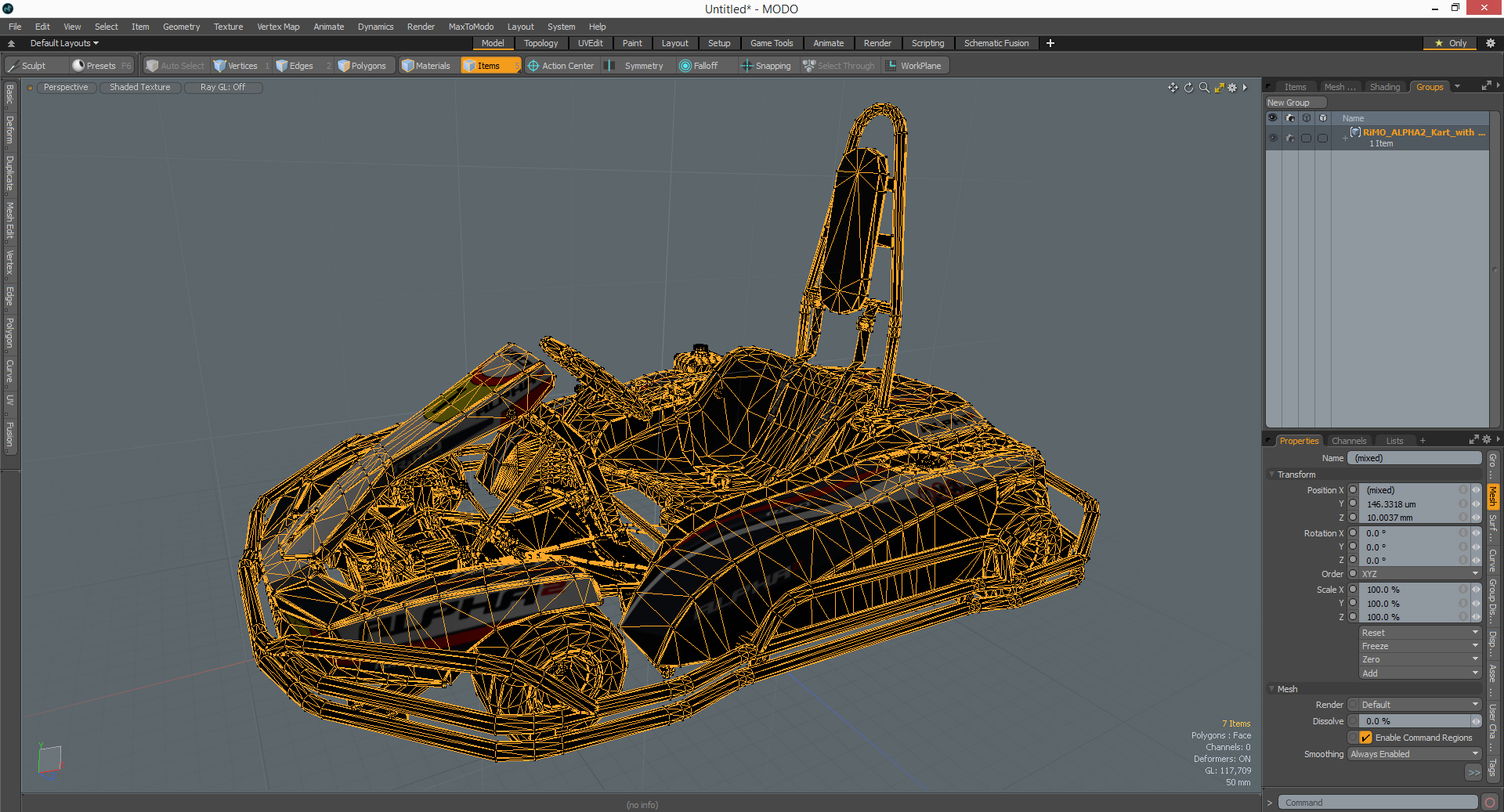The height and width of the screenshot is (812, 1504).
Task: Click the Shaded Texture button
Action: [x=139, y=88]
